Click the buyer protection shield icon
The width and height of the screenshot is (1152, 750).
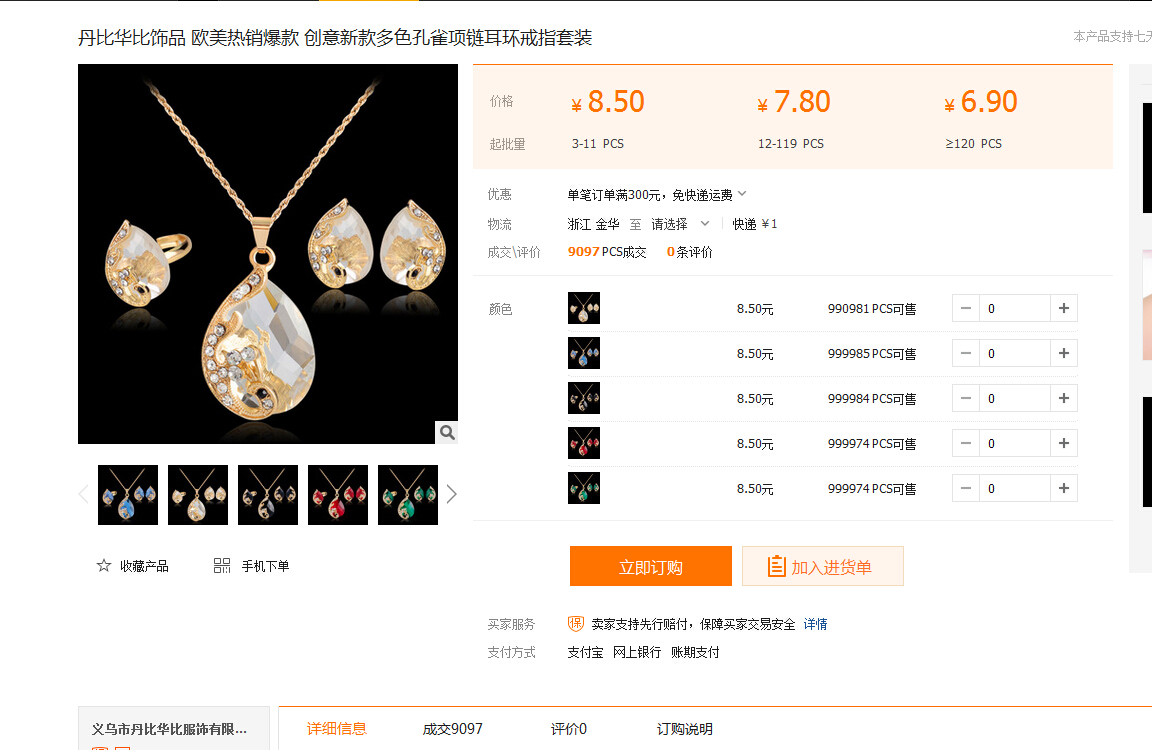[x=576, y=624]
